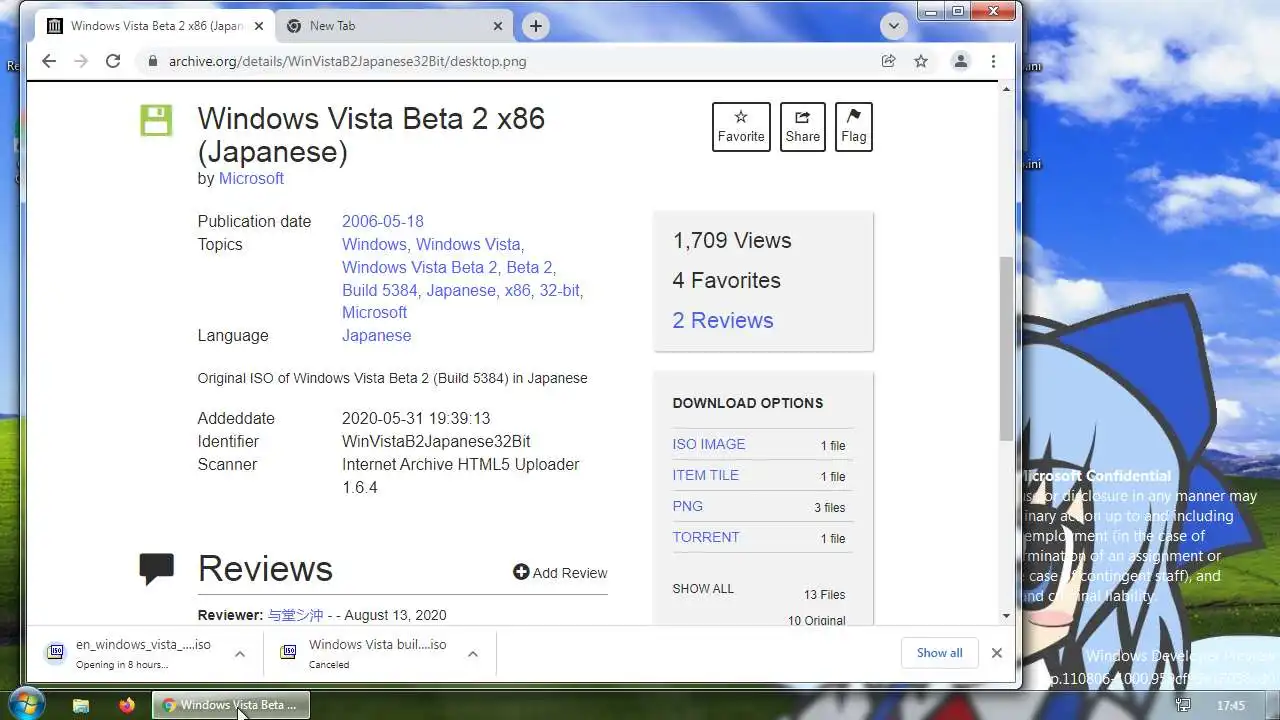Reload the archive.org page
Image resolution: width=1280 pixels, height=720 pixels.
tap(113, 61)
